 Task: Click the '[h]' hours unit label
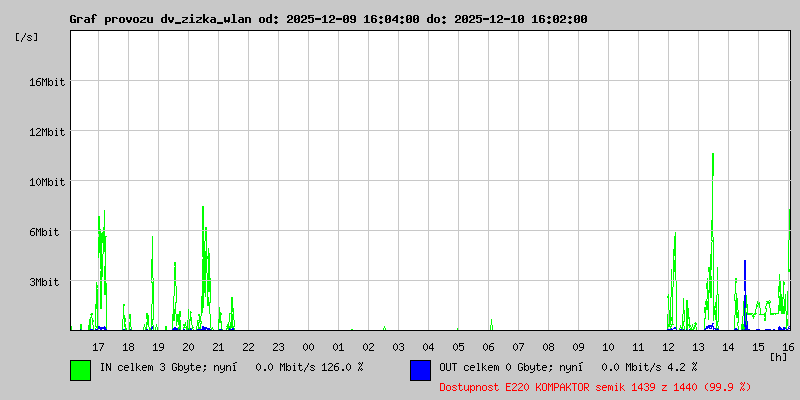pos(779,357)
